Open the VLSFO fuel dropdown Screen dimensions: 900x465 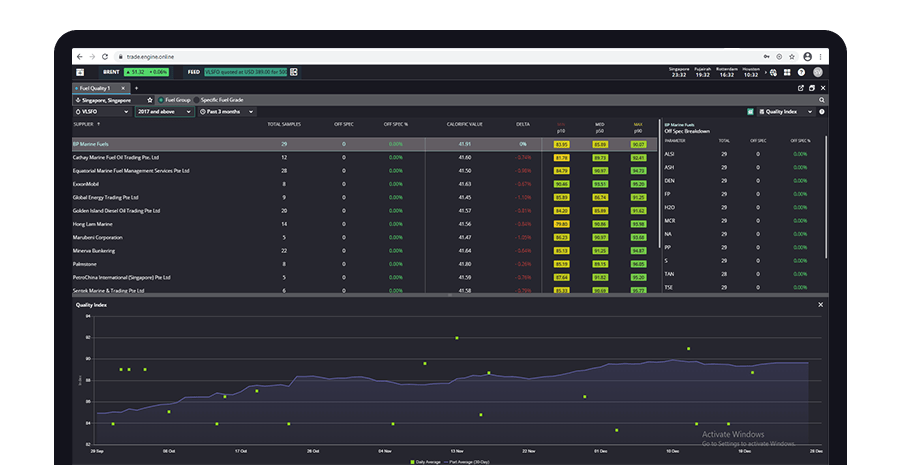point(102,112)
